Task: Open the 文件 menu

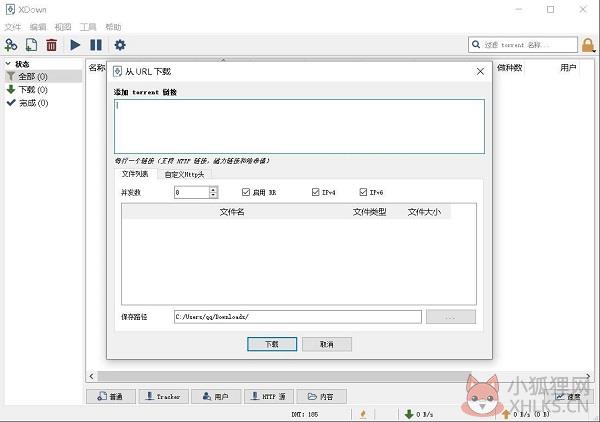Action: point(13,27)
